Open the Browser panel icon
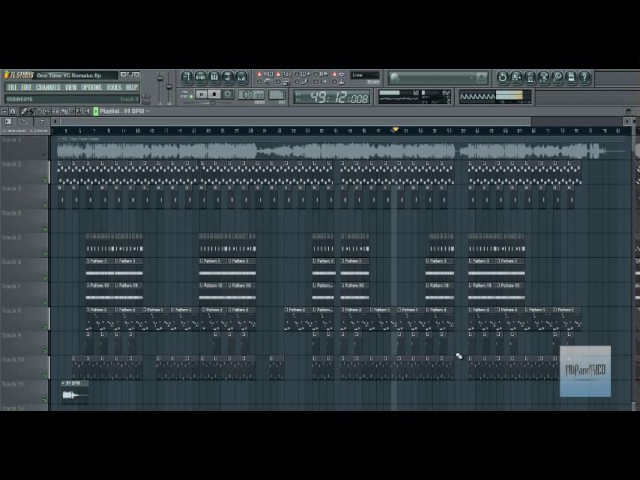This screenshot has width=640, height=480. 228,77
